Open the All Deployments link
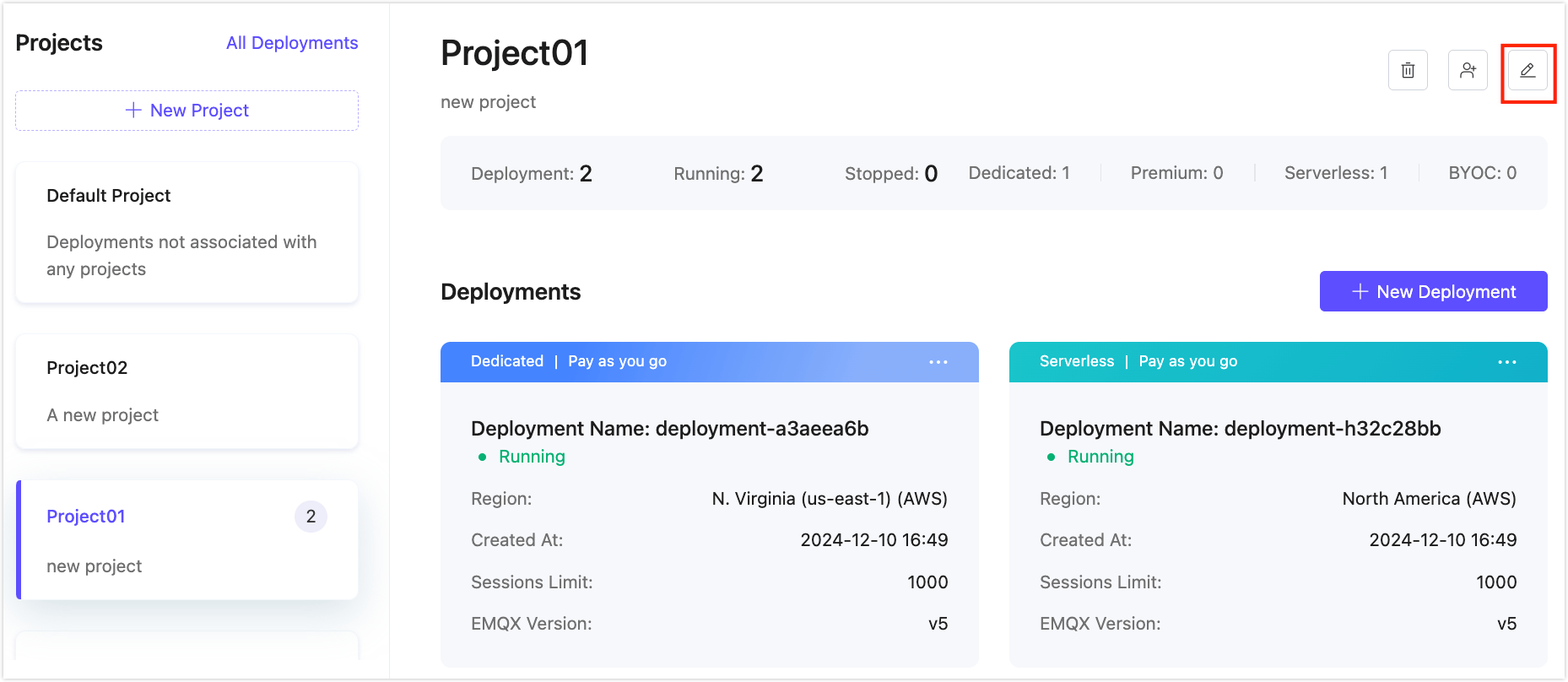The height and width of the screenshot is (682, 1568). coord(292,43)
